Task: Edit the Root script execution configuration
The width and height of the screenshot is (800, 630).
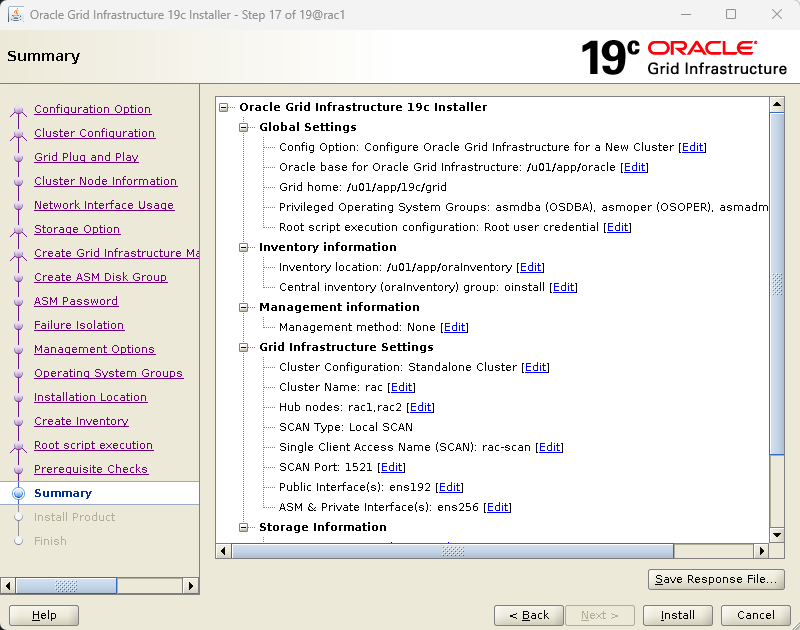Action: (x=617, y=227)
